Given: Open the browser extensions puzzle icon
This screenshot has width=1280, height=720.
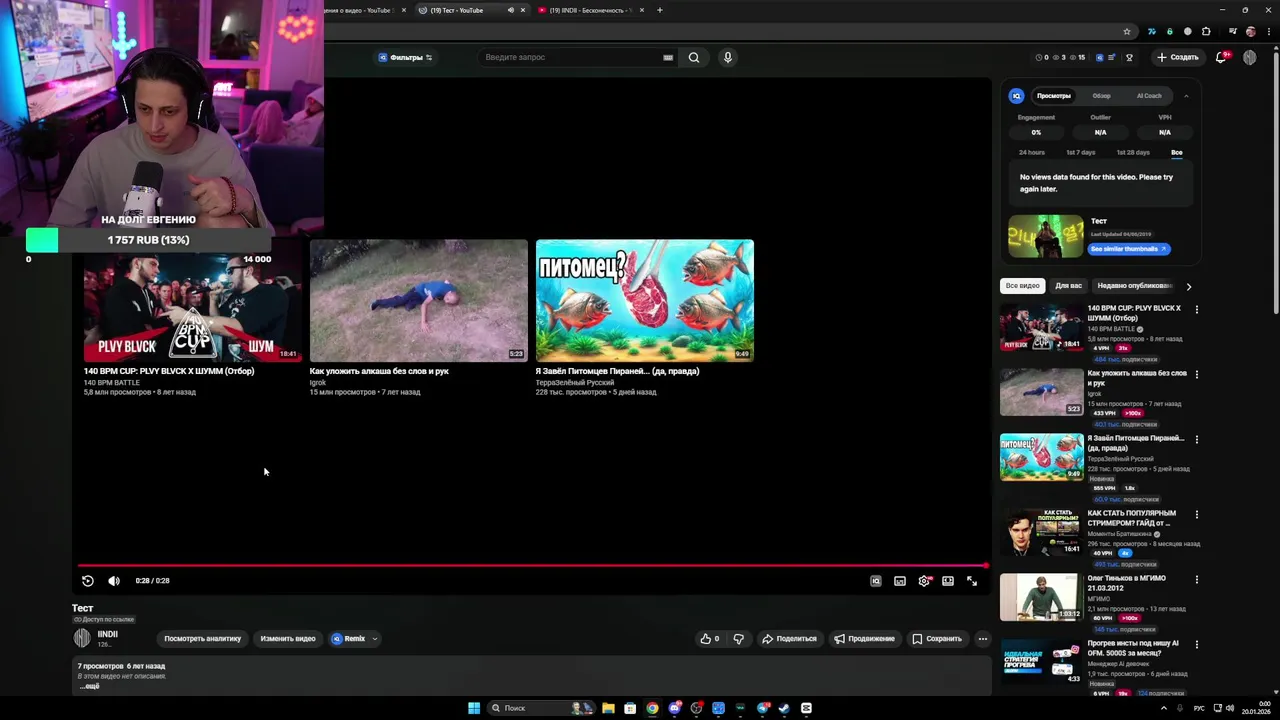Looking at the screenshot, I should (x=1206, y=31).
